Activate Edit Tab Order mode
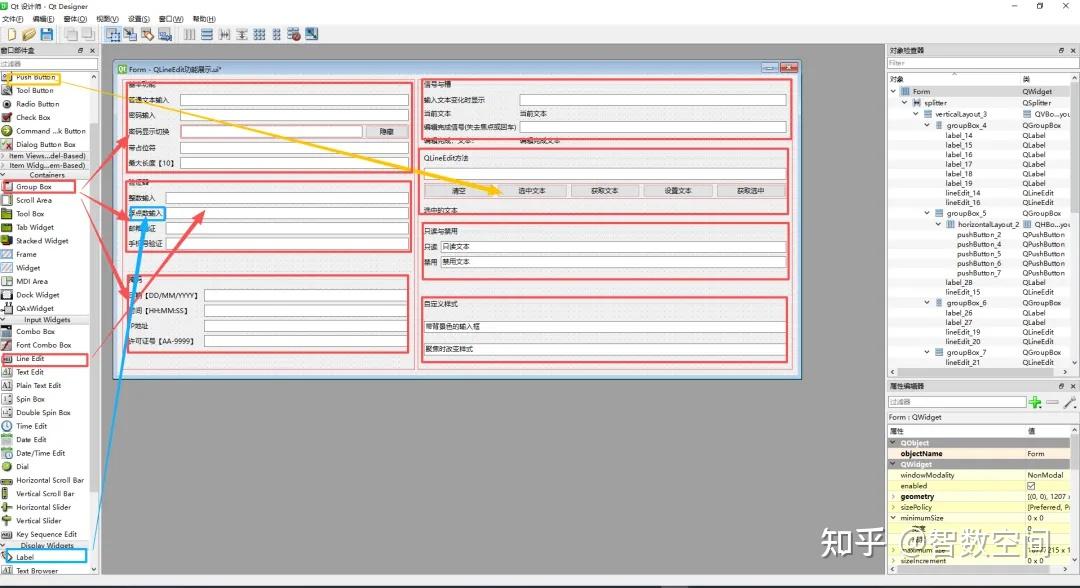This screenshot has height=588, width=1080. coord(166,33)
